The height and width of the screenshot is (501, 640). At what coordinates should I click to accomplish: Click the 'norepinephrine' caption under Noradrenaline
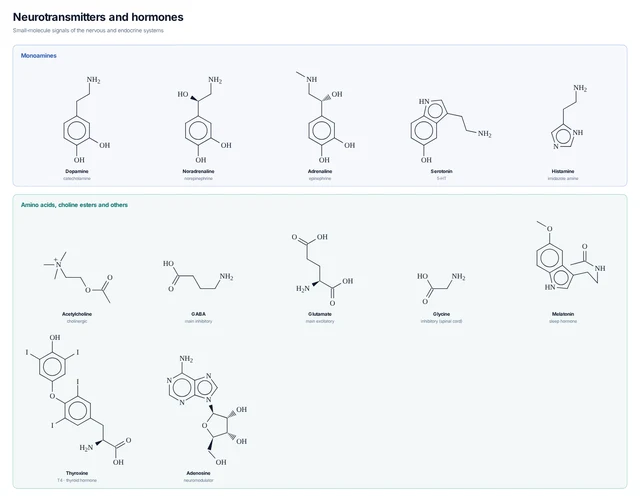198,179
